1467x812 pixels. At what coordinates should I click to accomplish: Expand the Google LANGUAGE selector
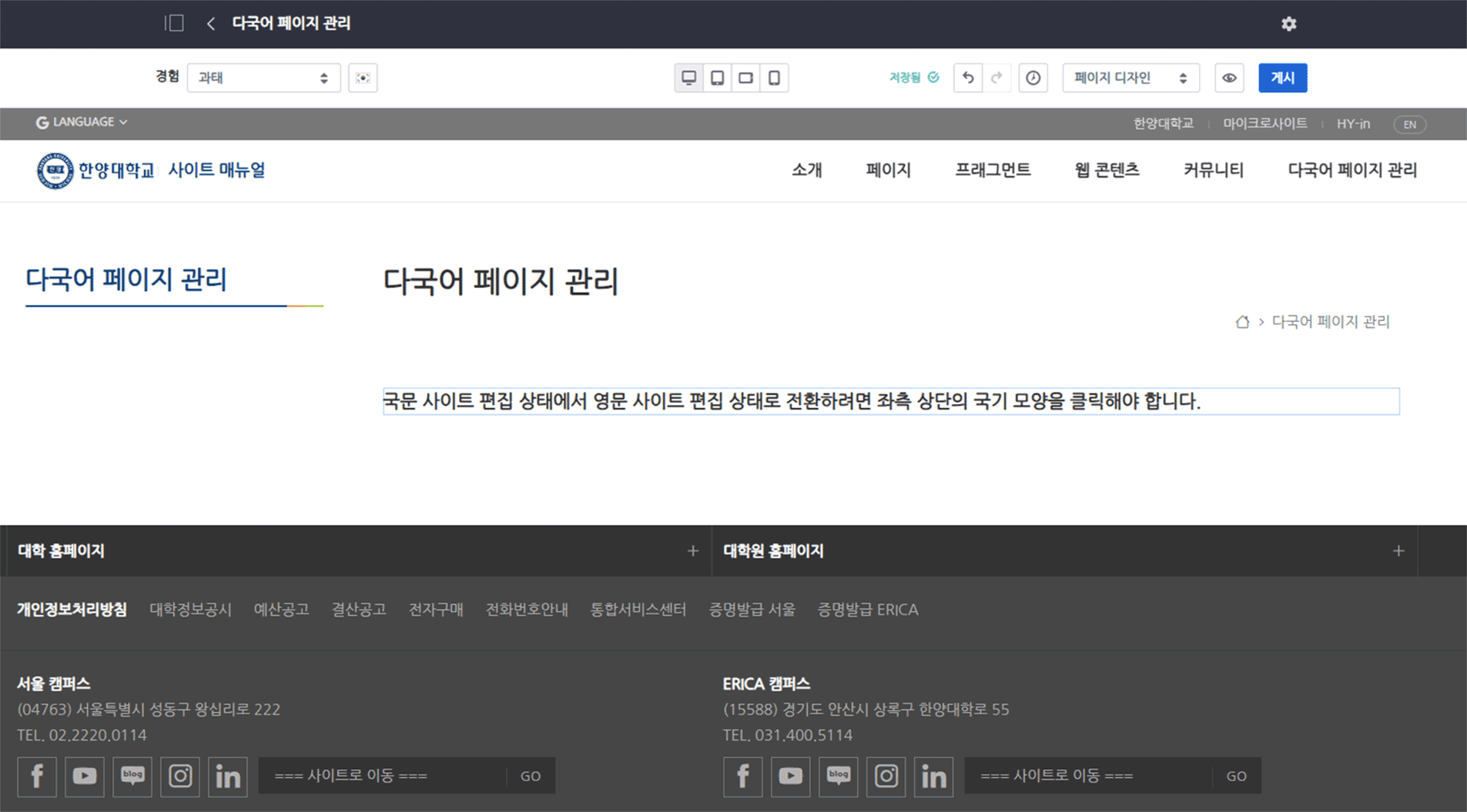tap(82, 122)
